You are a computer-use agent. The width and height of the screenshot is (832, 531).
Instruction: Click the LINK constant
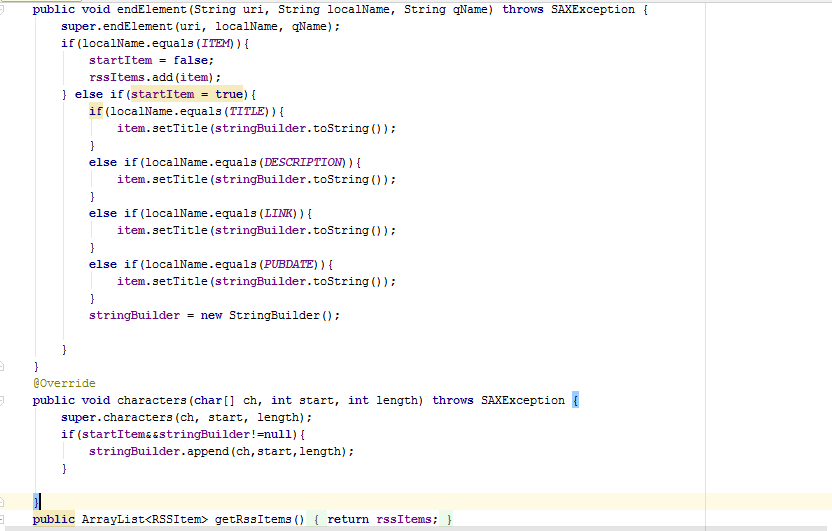(x=279, y=213)
